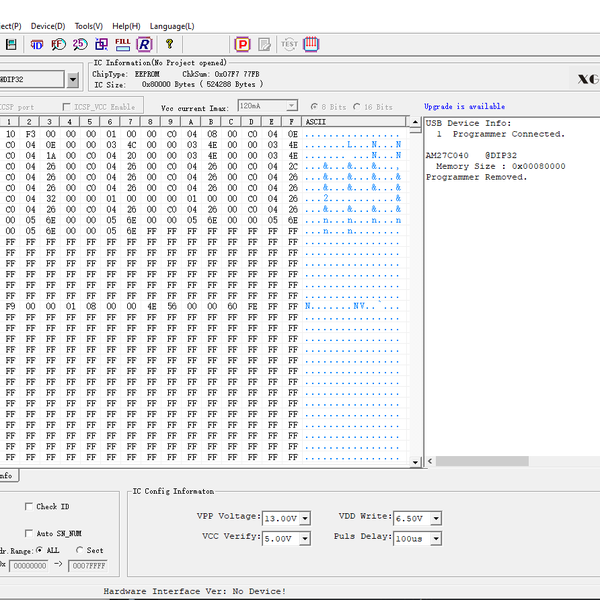600x600 pixels.
Task: Open the Device(D) menu
Action: pos(48,25)
